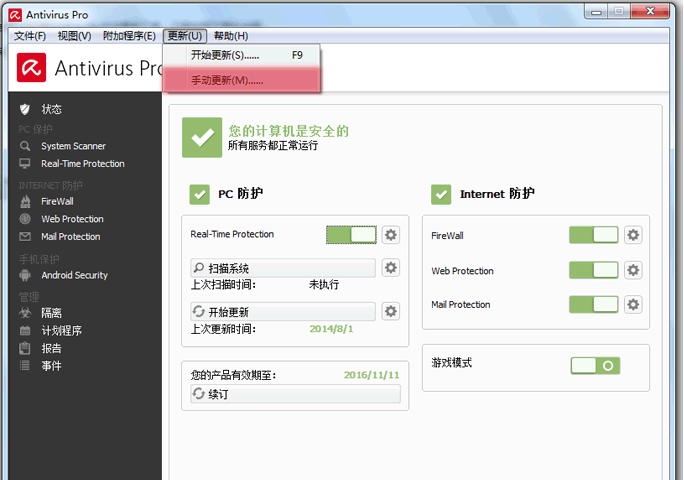Toggle the FireWall switch off
This screenshot has height=480, width=684.
coord(594,235)
